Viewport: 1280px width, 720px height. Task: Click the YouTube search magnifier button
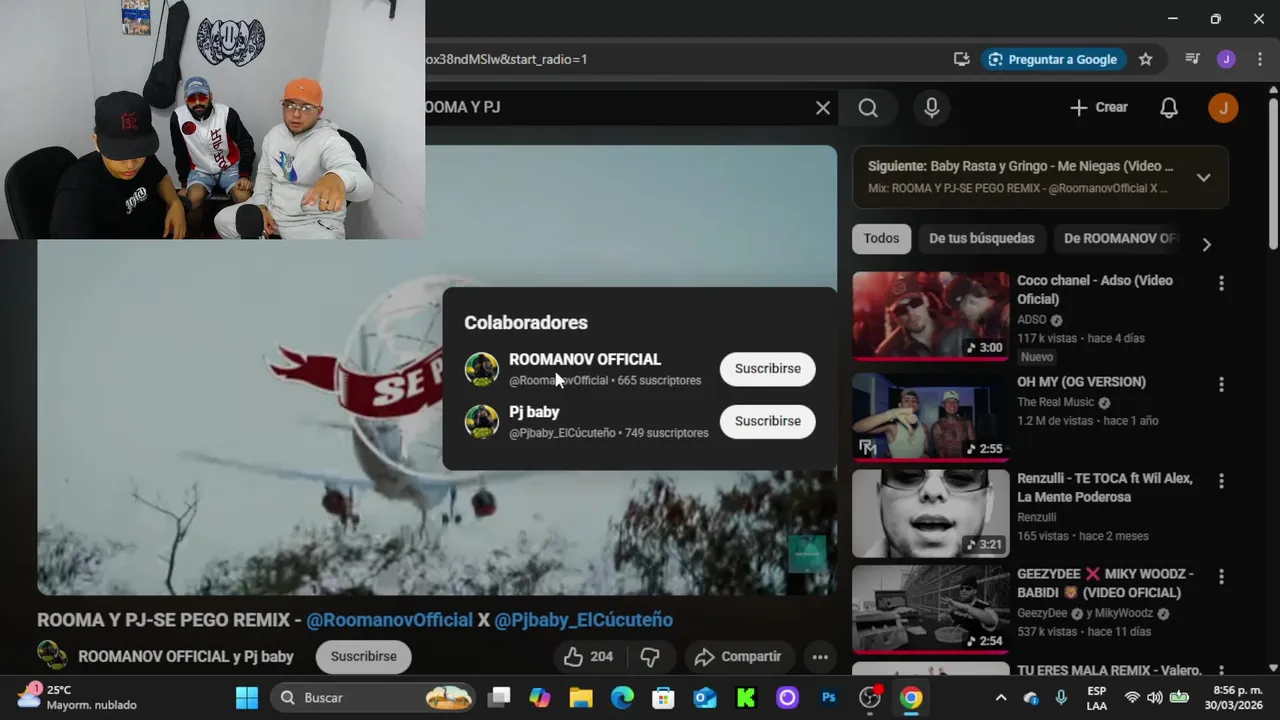click(868, 108)
